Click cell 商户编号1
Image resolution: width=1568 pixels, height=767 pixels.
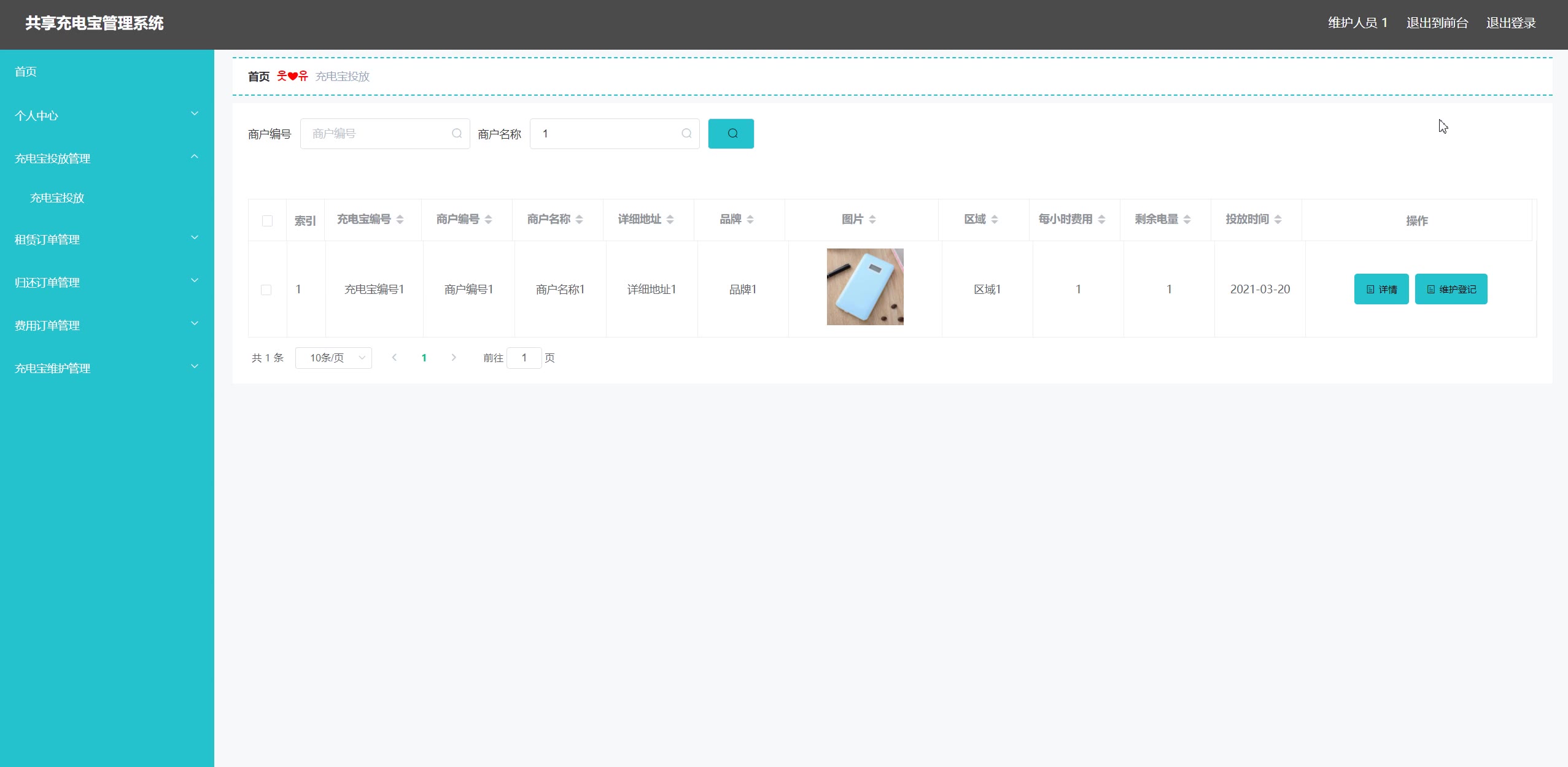[x=468, y=289]
